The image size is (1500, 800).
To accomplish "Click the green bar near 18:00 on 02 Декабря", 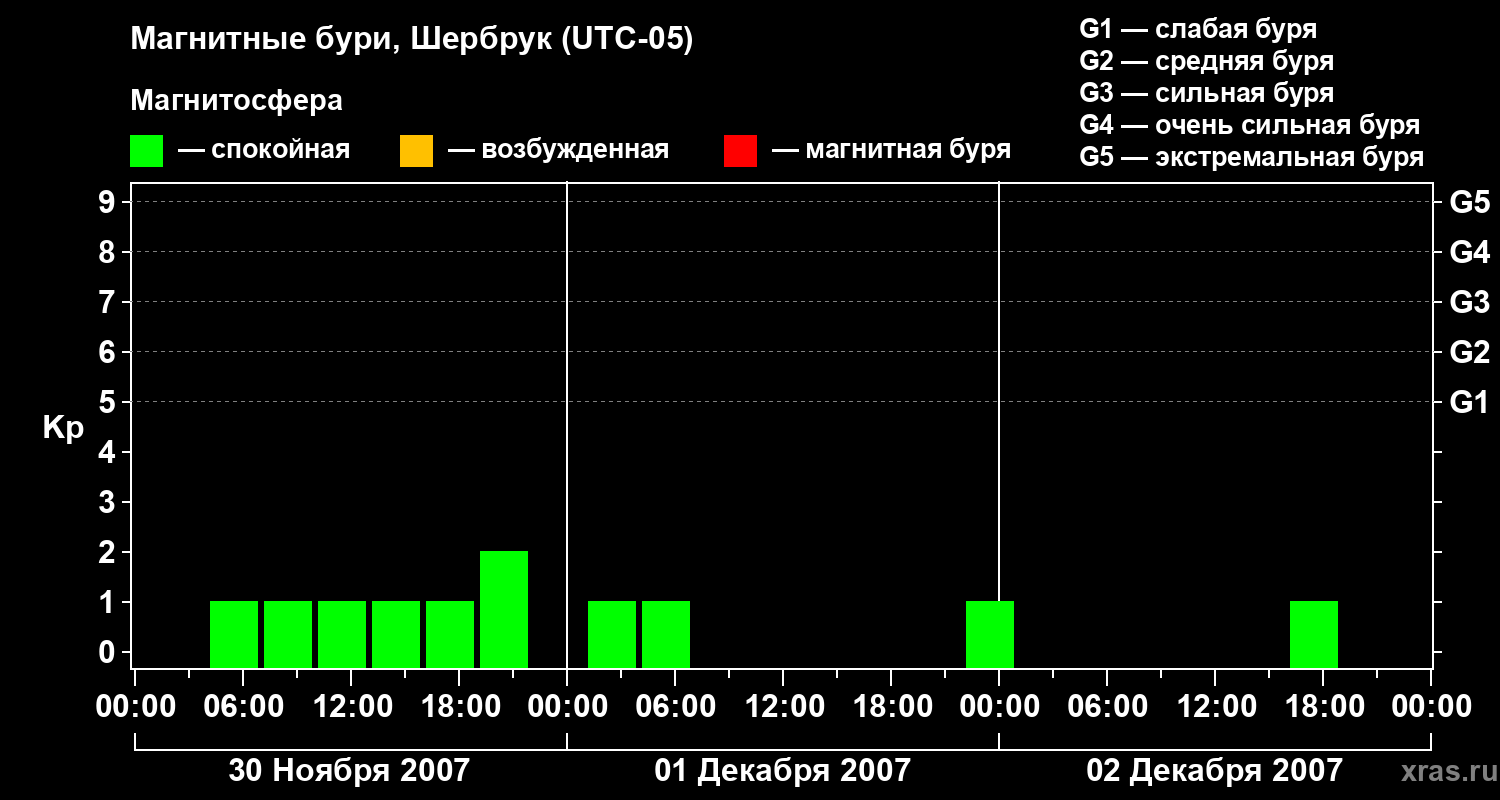I will 1314,634.
